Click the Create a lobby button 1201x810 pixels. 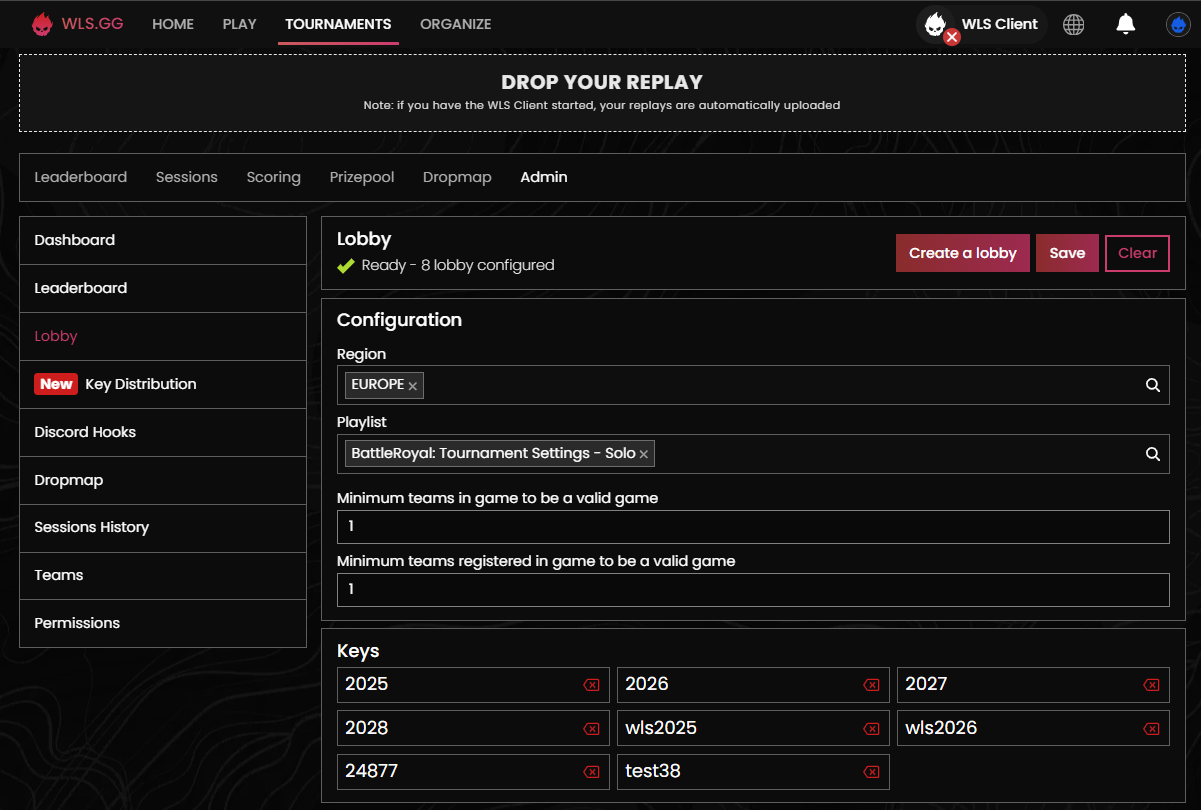coord(962,252)
